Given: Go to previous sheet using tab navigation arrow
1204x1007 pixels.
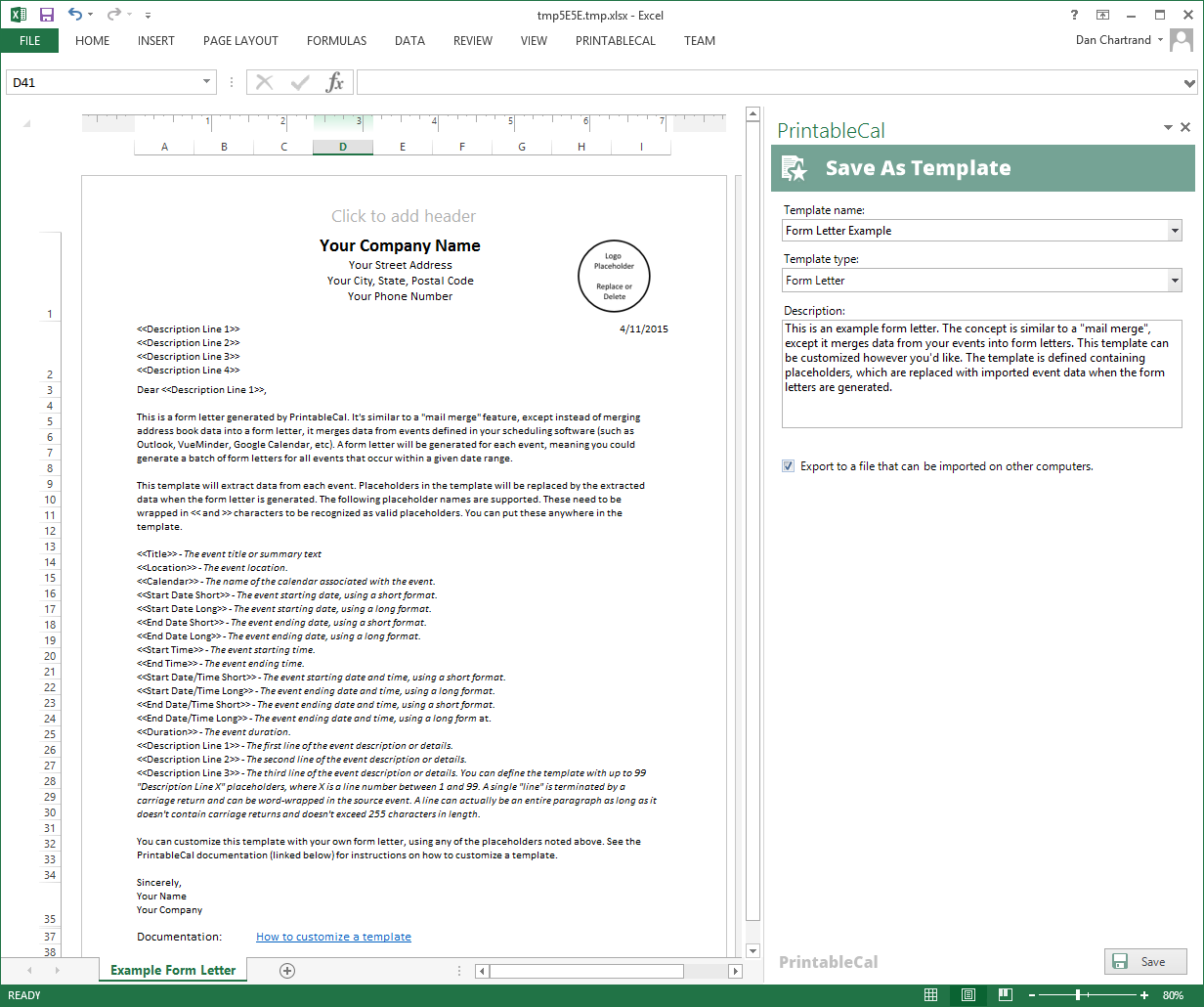Looking at the screenshot, I should 29,970.
